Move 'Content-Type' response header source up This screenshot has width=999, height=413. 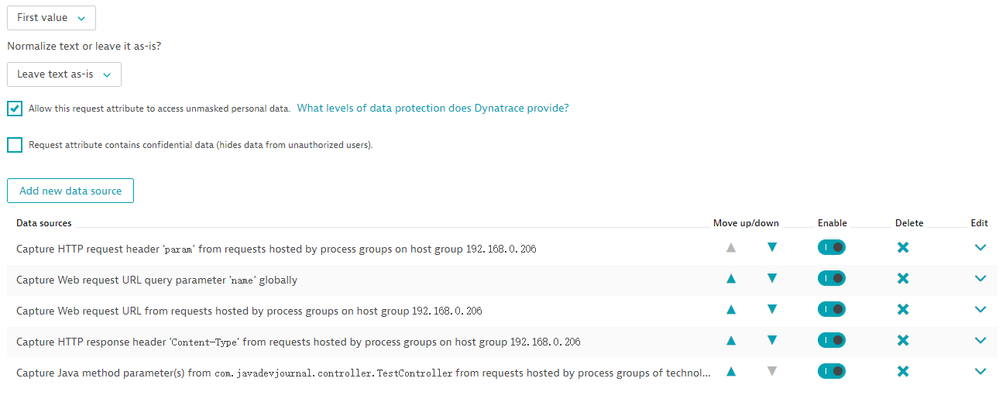click(731, 341)
